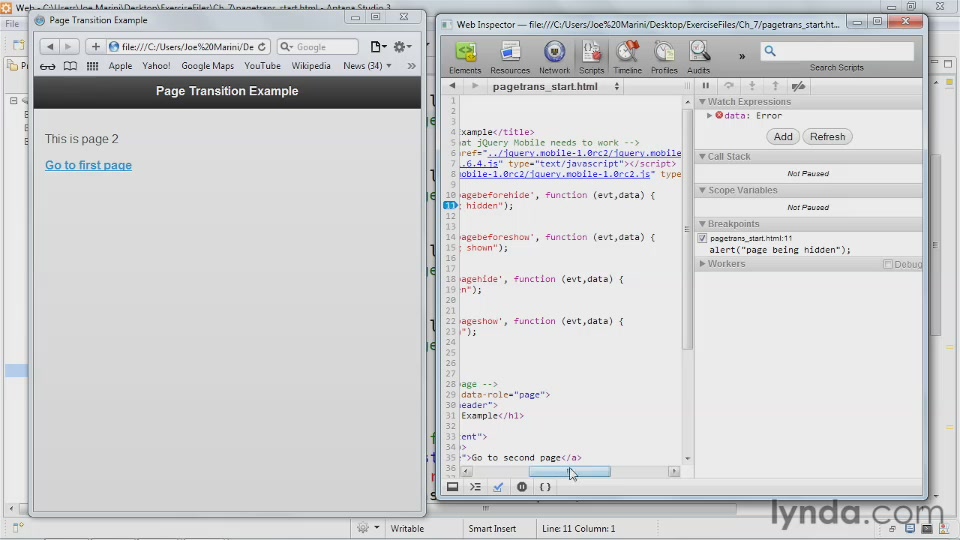Screen dimensions: 960x540
Task: Toggle enable breakpoints check icon
Action: click(498, 487)
